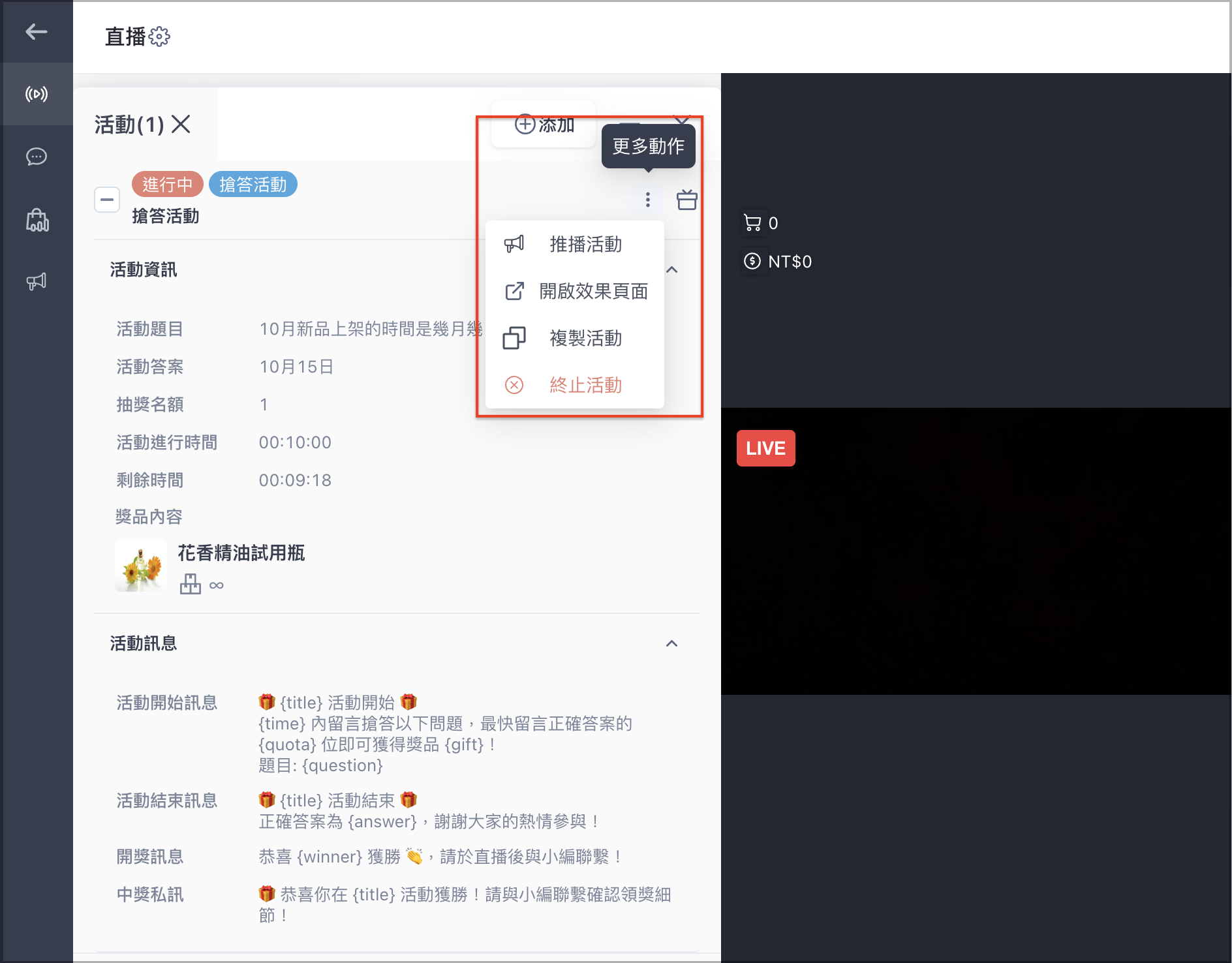The height and width of the screenshot is (963, 1232).
Task: Select 開啟效果頁面 from the menu
Action: 574,291
